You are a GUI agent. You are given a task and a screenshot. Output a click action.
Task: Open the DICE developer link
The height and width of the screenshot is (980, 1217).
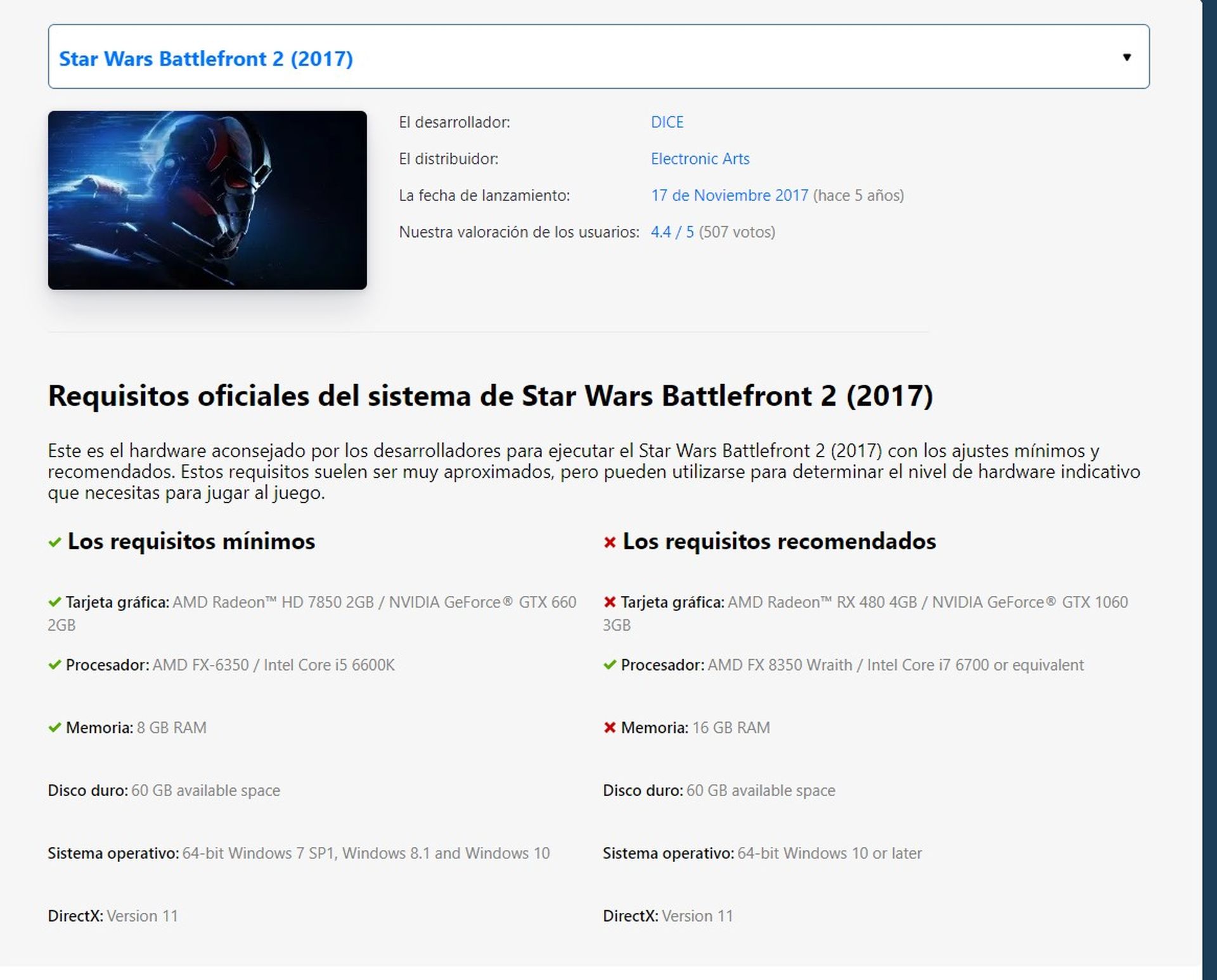point(666,122)
